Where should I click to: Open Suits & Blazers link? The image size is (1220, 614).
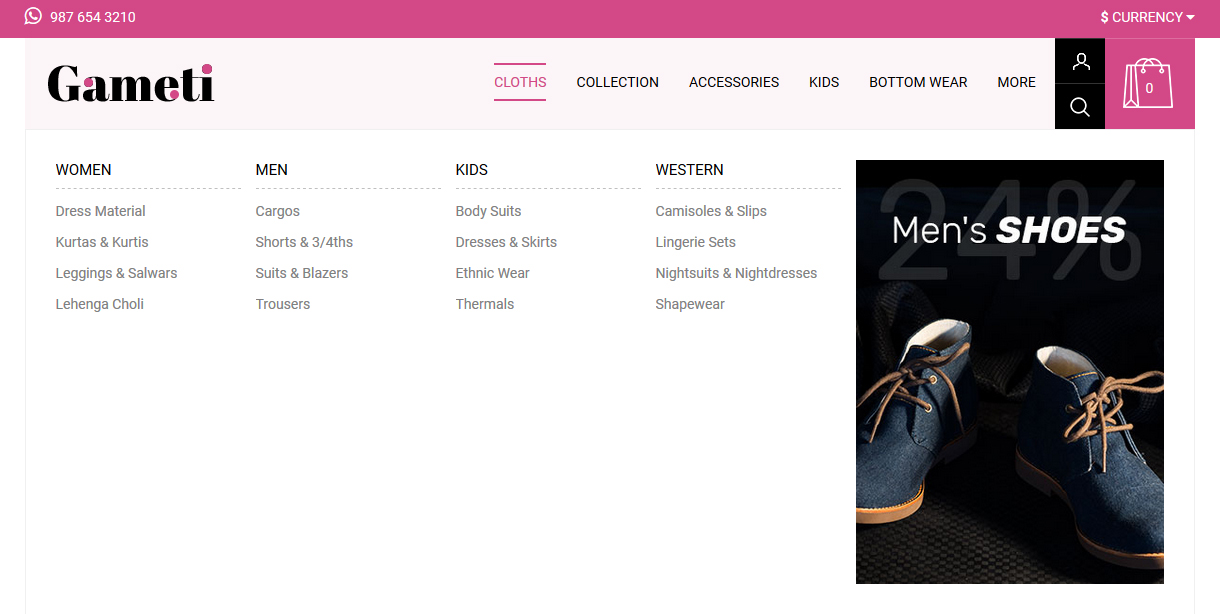[302, 273]
